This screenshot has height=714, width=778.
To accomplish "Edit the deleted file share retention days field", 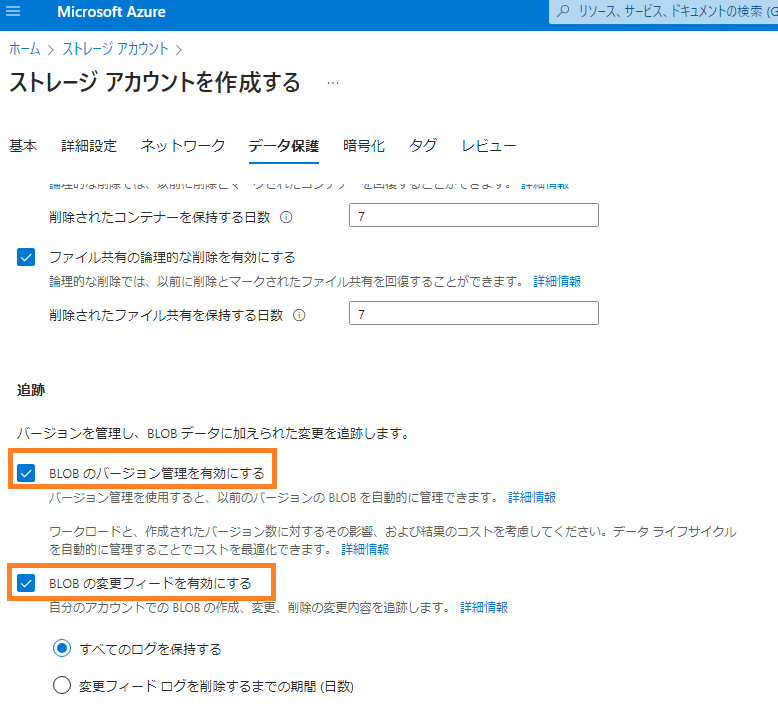I will coord(474,313).
